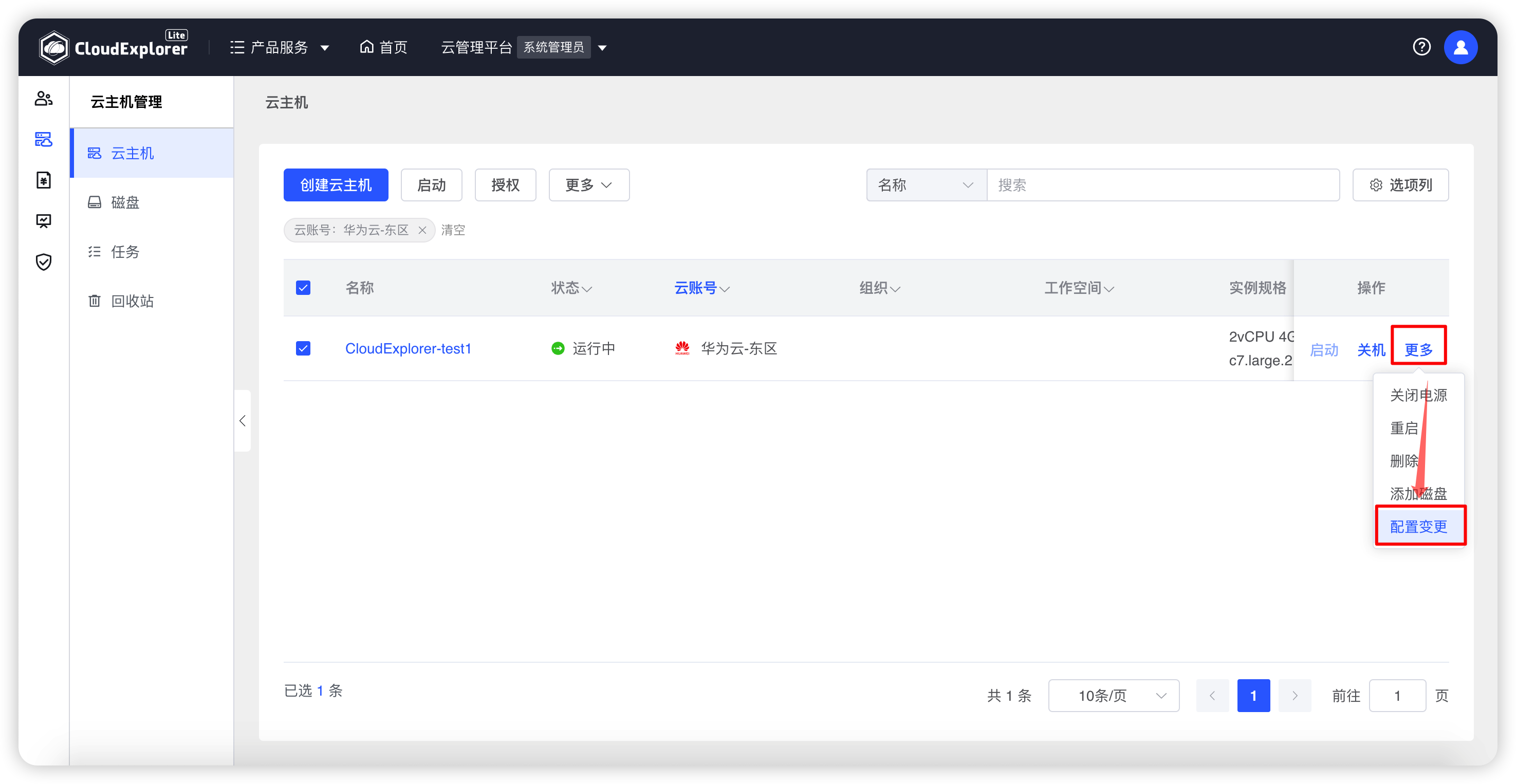Change the 10条/页 page size dropdown

[1114, 696]
